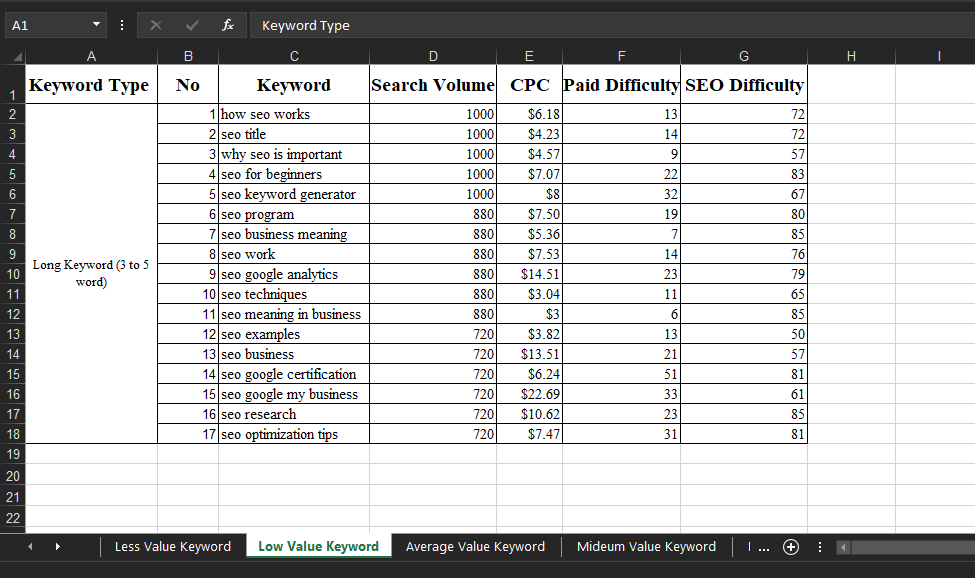Click the Insert Function (fx) icon
The image size is (975, 578).
click(227, 25)
